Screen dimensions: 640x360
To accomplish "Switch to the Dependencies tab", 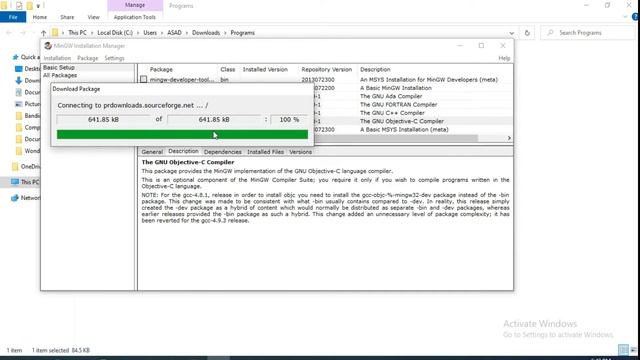I will tap(222, 152).
